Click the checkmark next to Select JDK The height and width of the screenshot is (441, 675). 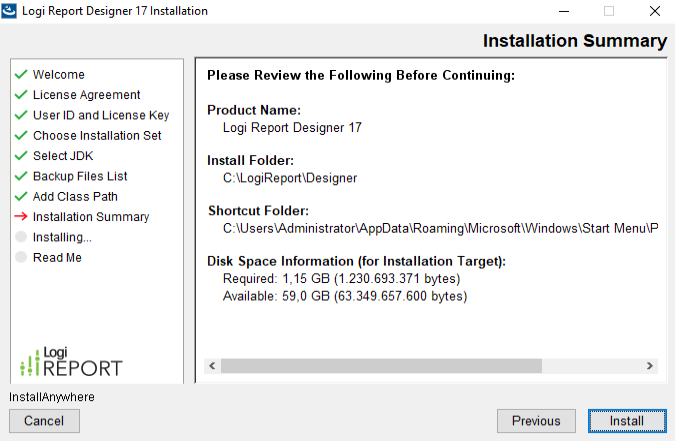click(20, 156)
